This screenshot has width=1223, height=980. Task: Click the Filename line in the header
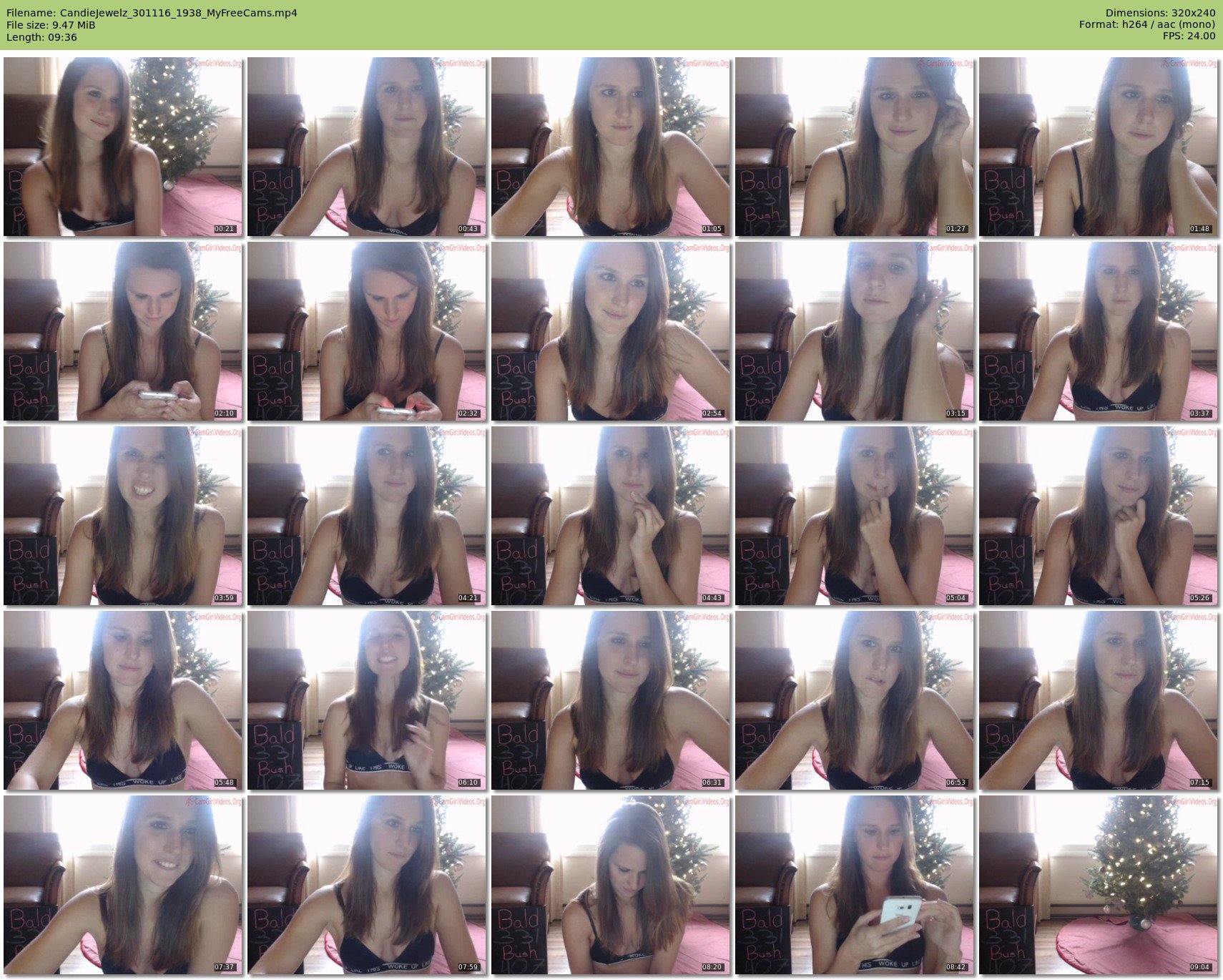point(152,13)
